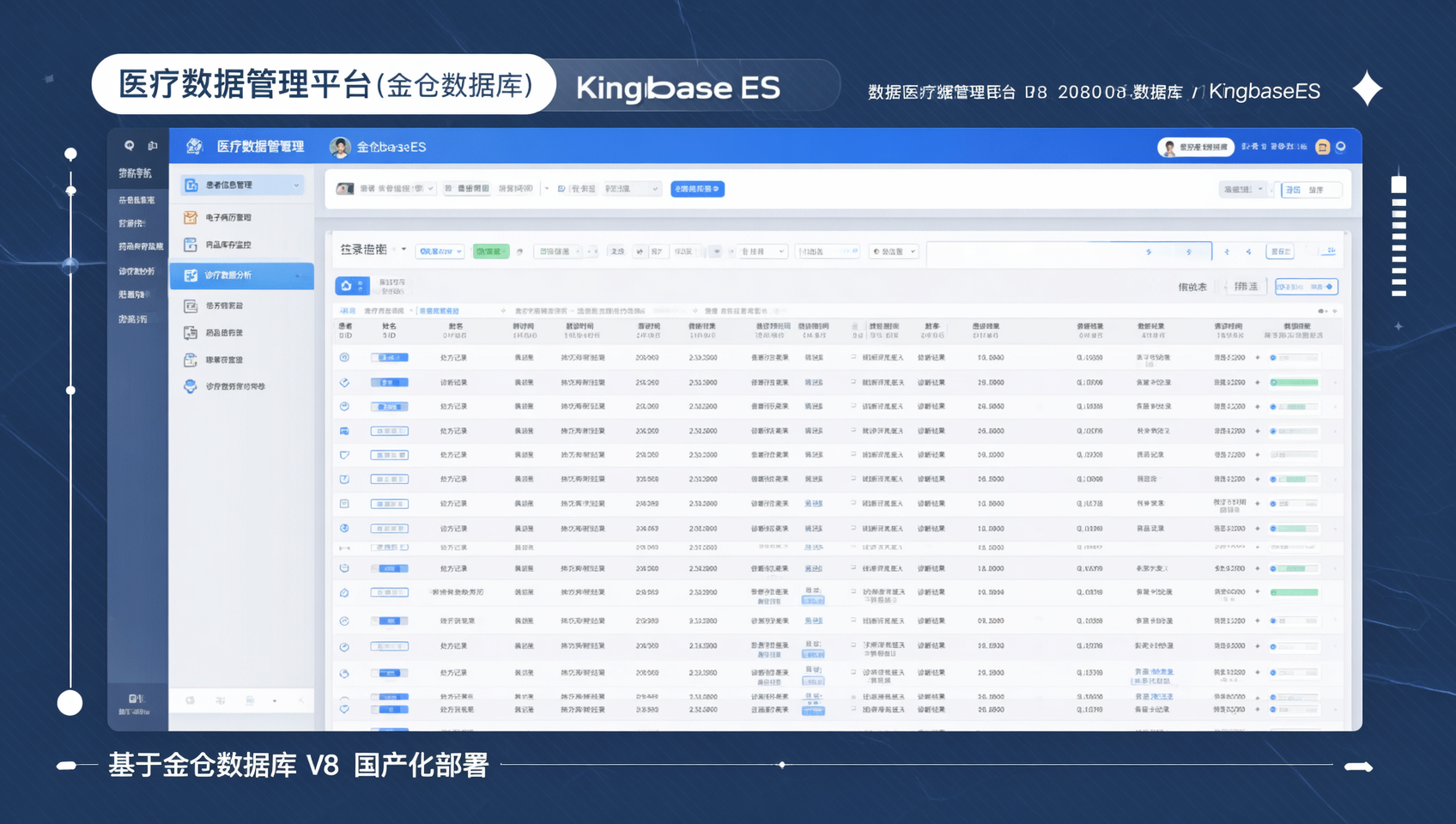Screen dimensions: 1456x824
Task: Click the user avatar pill at top right
Action: 1196,147
